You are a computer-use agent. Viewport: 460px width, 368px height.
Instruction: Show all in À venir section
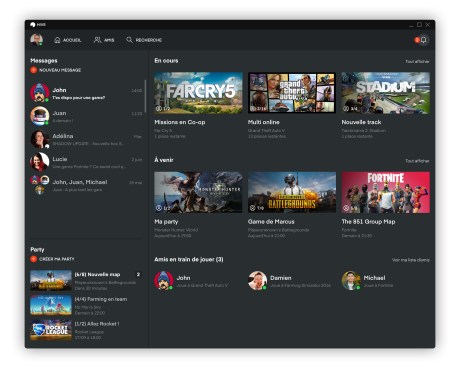(x=417, y=161)
